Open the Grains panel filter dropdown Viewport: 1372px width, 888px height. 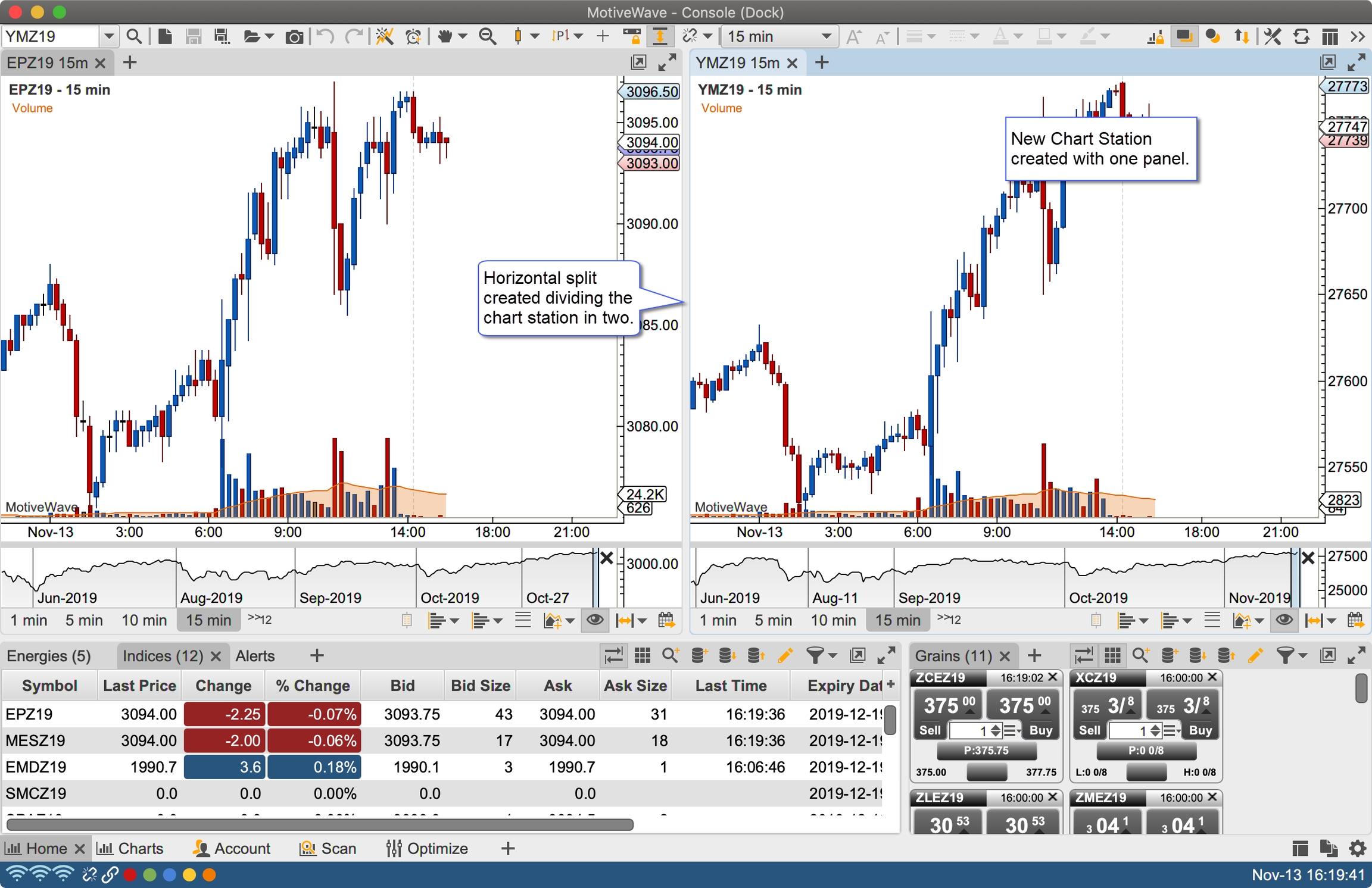[1291, 656]
